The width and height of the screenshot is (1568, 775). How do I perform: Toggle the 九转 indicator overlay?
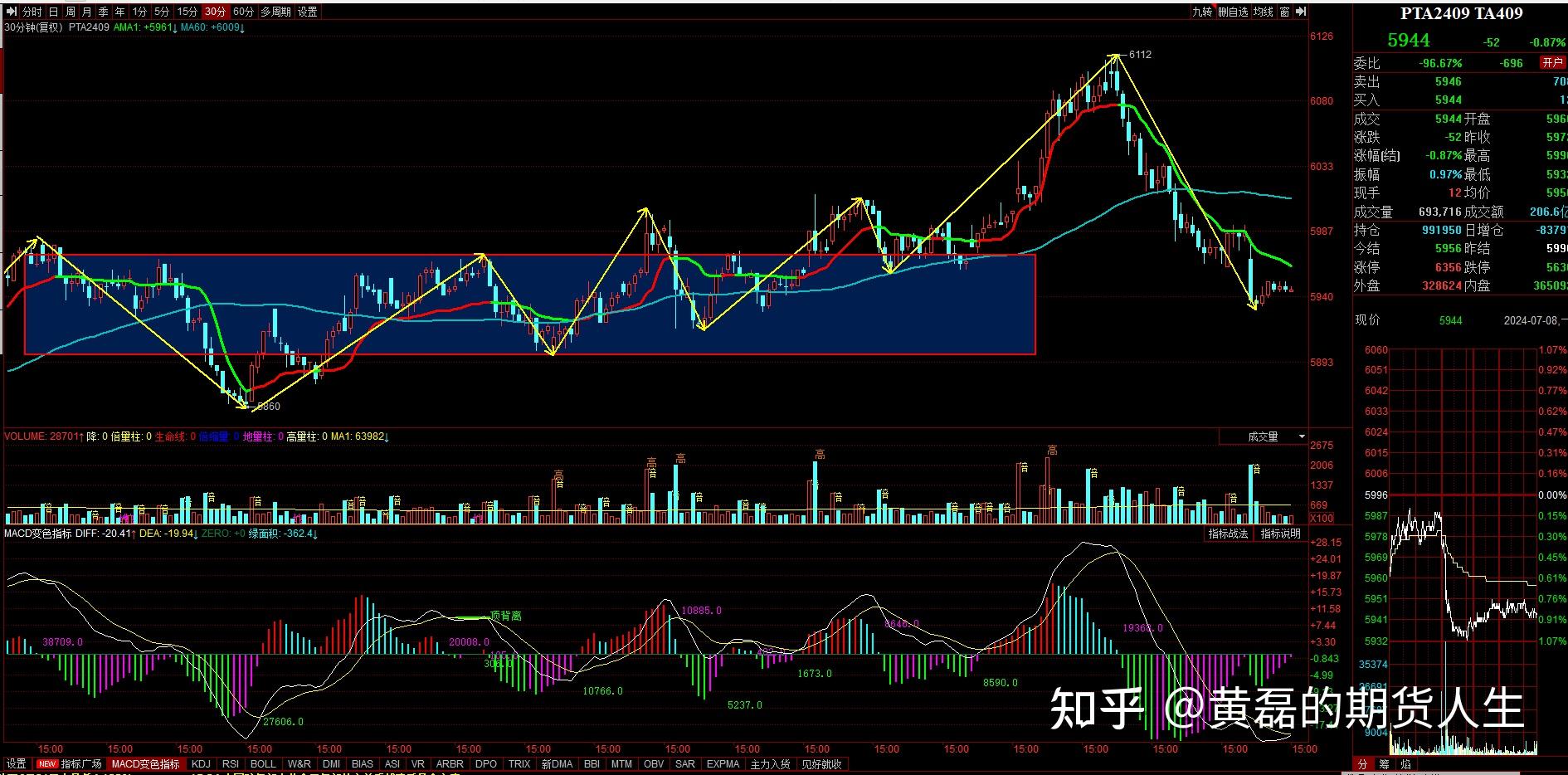coord(1202,12)
